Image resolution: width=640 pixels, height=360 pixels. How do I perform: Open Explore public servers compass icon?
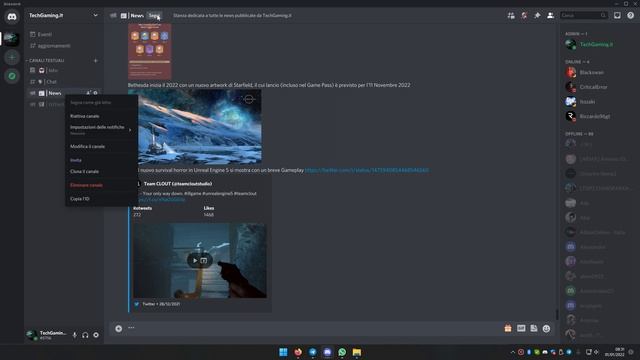point(12,76)
